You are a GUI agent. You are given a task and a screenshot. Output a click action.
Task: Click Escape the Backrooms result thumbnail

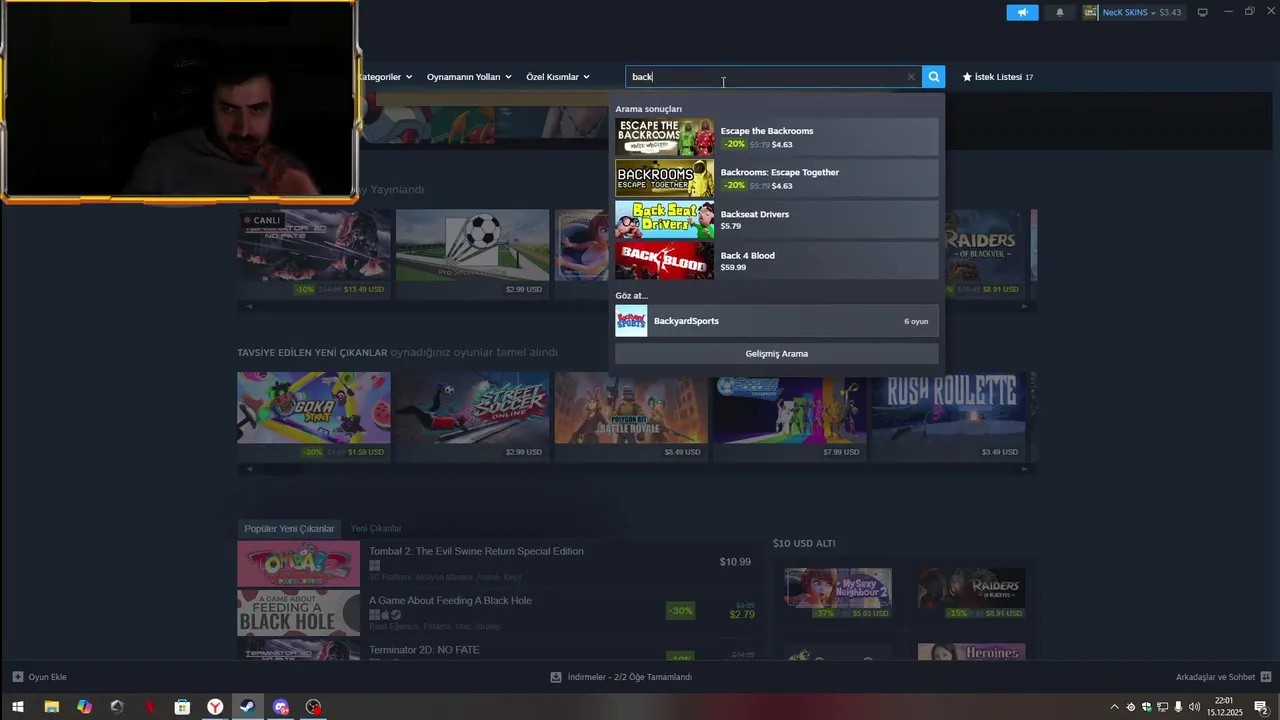click(x=665, y=137)
